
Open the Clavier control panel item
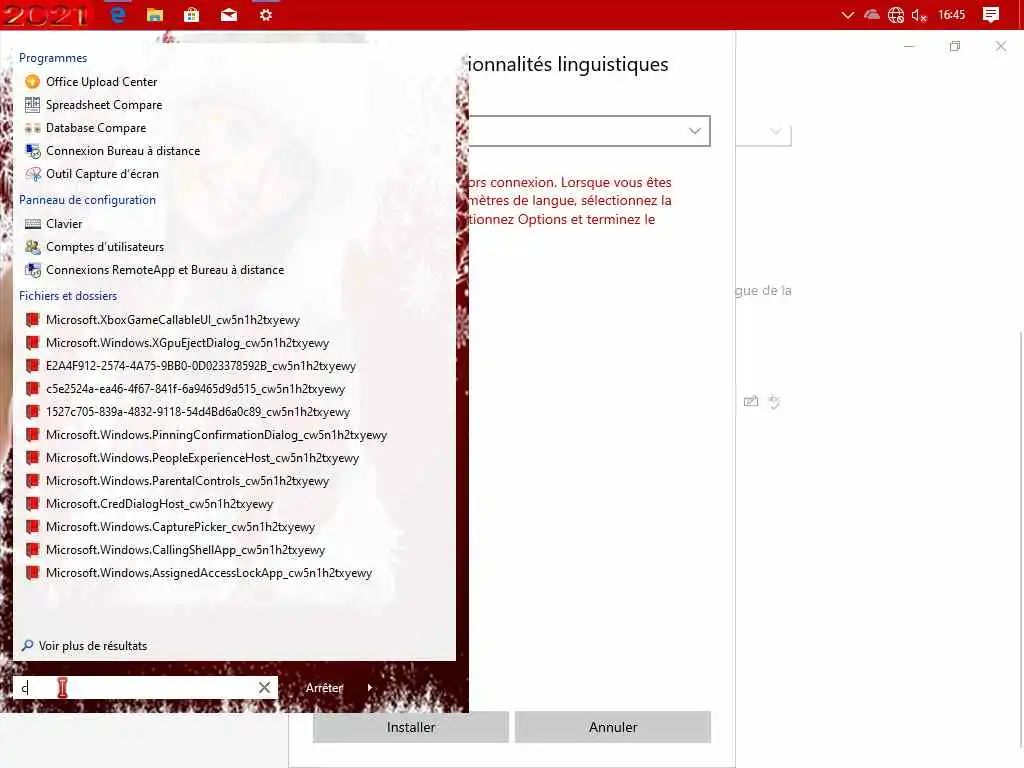tap(64, 224)
